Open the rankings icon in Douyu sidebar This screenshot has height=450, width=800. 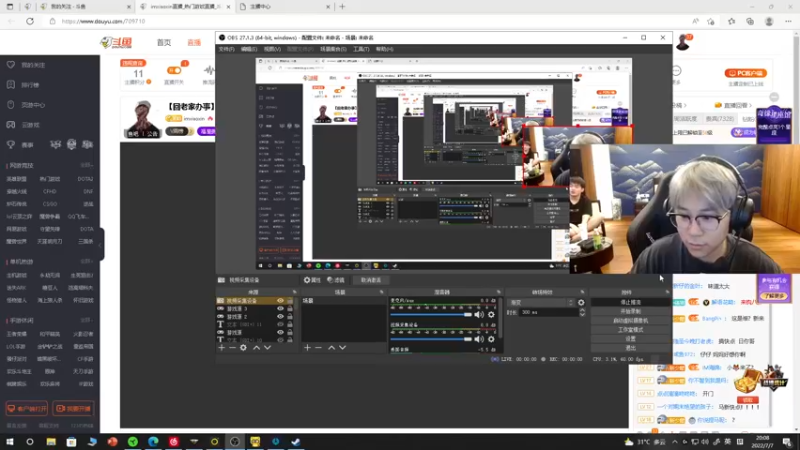tap(11, 85)
